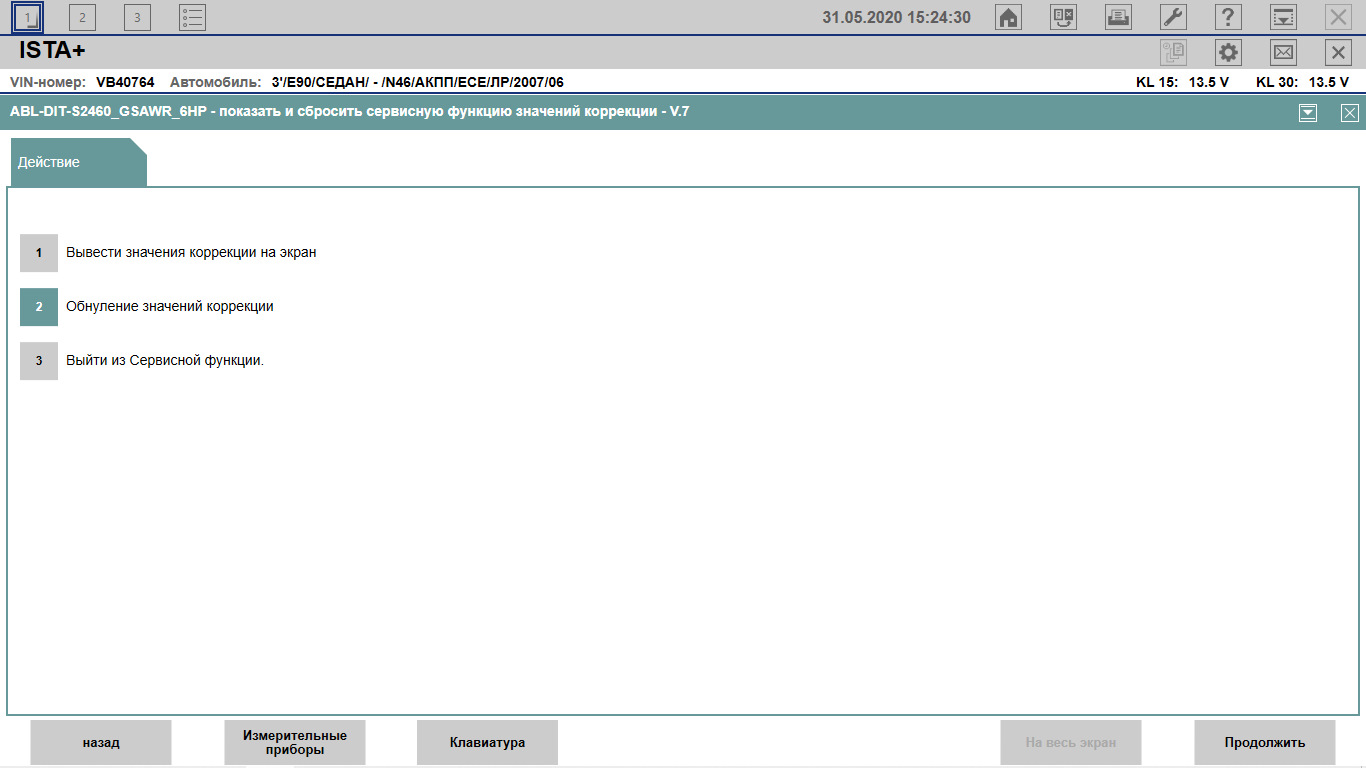
Task: Switch to operation tab 1
Action: [x=28, y=17]
